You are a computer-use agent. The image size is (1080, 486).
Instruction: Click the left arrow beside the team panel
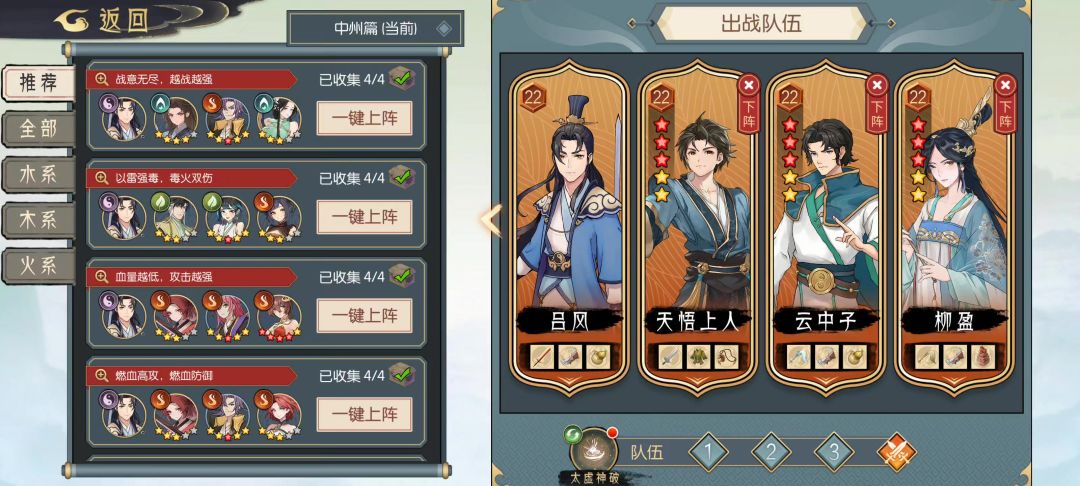490,220
